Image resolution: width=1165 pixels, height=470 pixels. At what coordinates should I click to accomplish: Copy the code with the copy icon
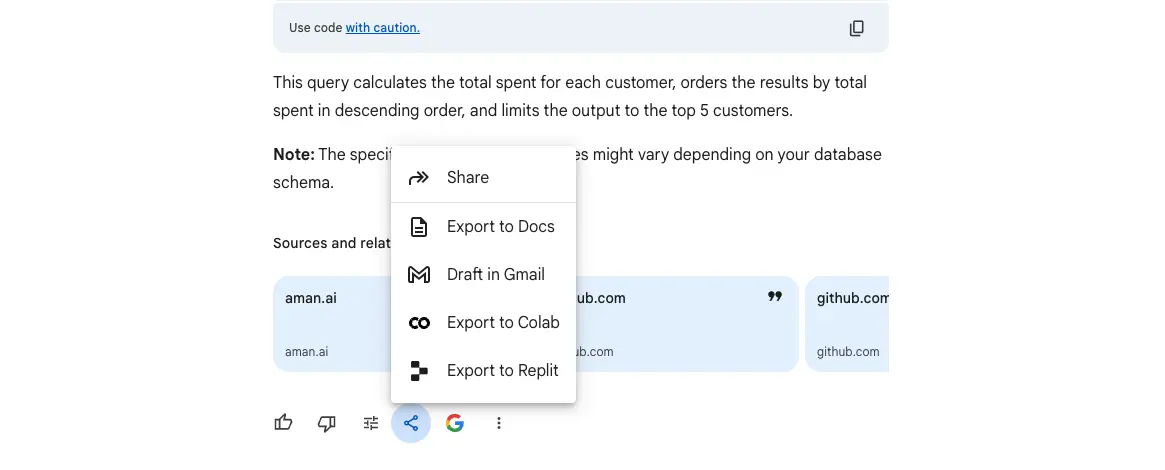point(856,28)
